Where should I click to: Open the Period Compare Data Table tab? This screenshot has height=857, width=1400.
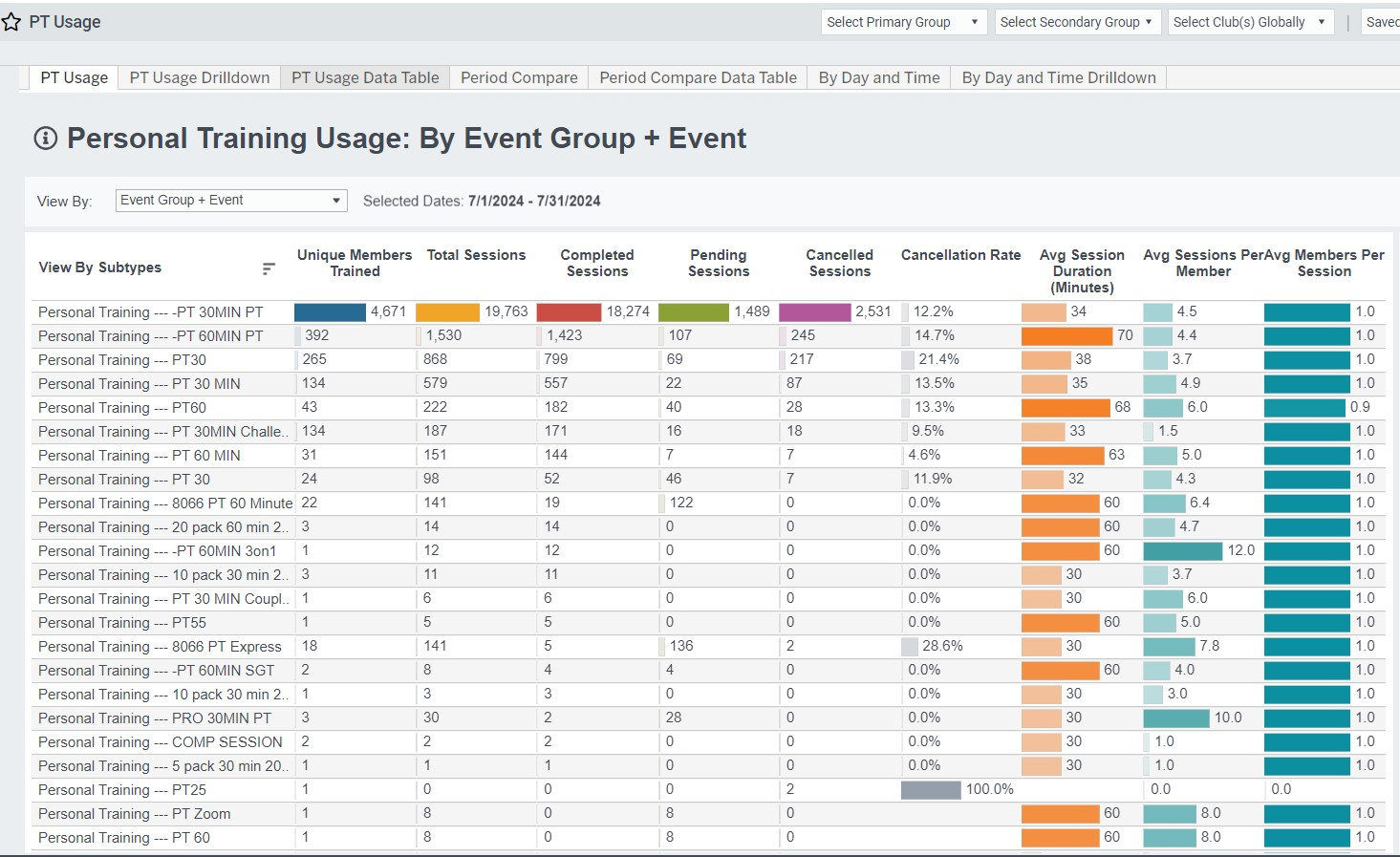697,76
